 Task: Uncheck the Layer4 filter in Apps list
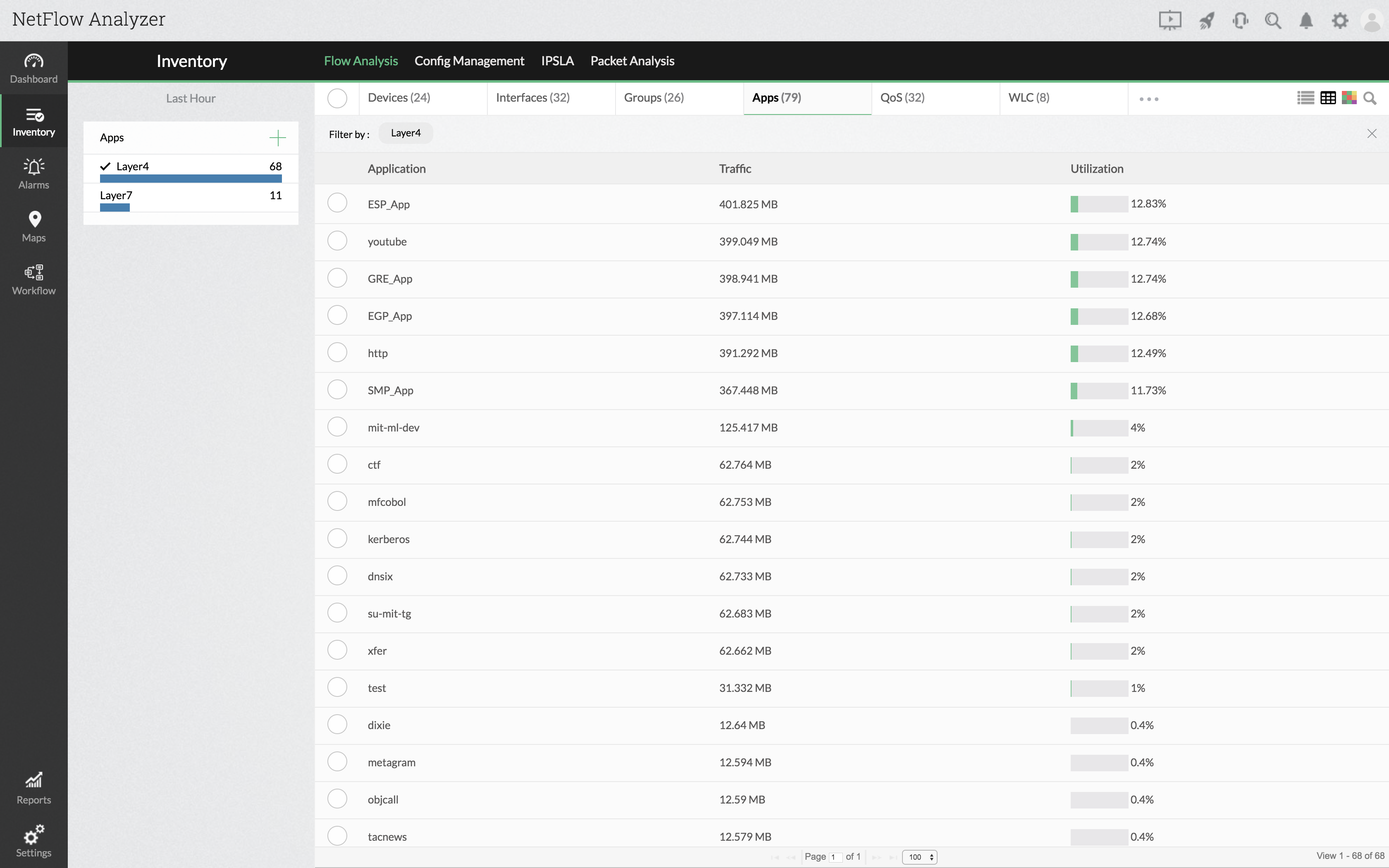tap(105, 166)
